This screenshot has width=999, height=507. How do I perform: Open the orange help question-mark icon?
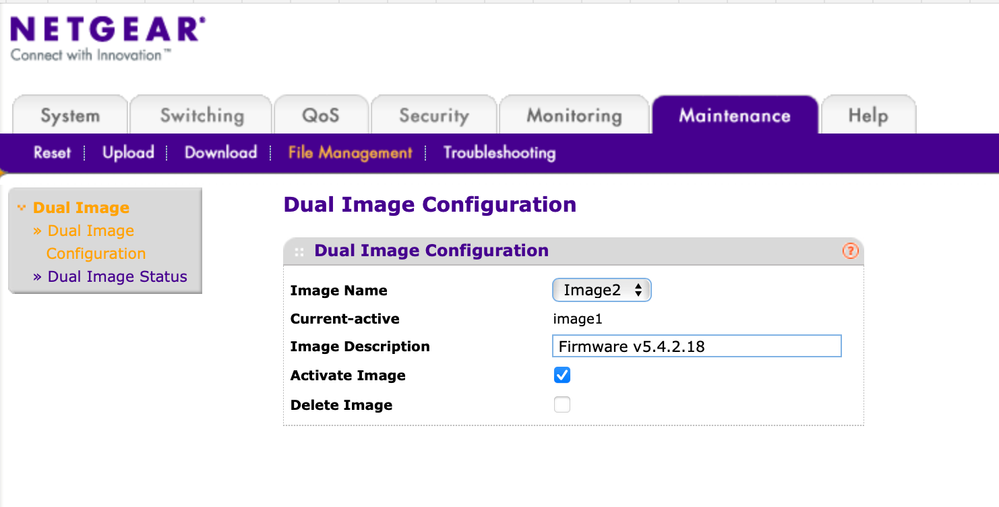pos(850,251)
